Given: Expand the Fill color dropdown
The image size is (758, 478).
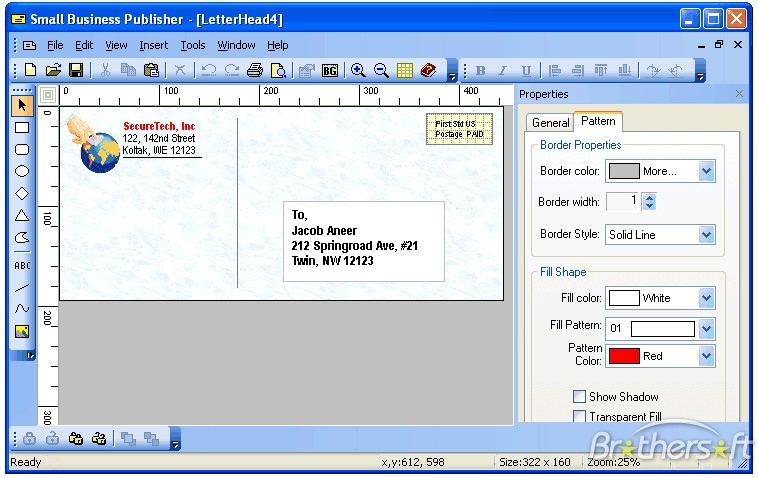Looking at the screenshot, I should click(x=706, y=298).
